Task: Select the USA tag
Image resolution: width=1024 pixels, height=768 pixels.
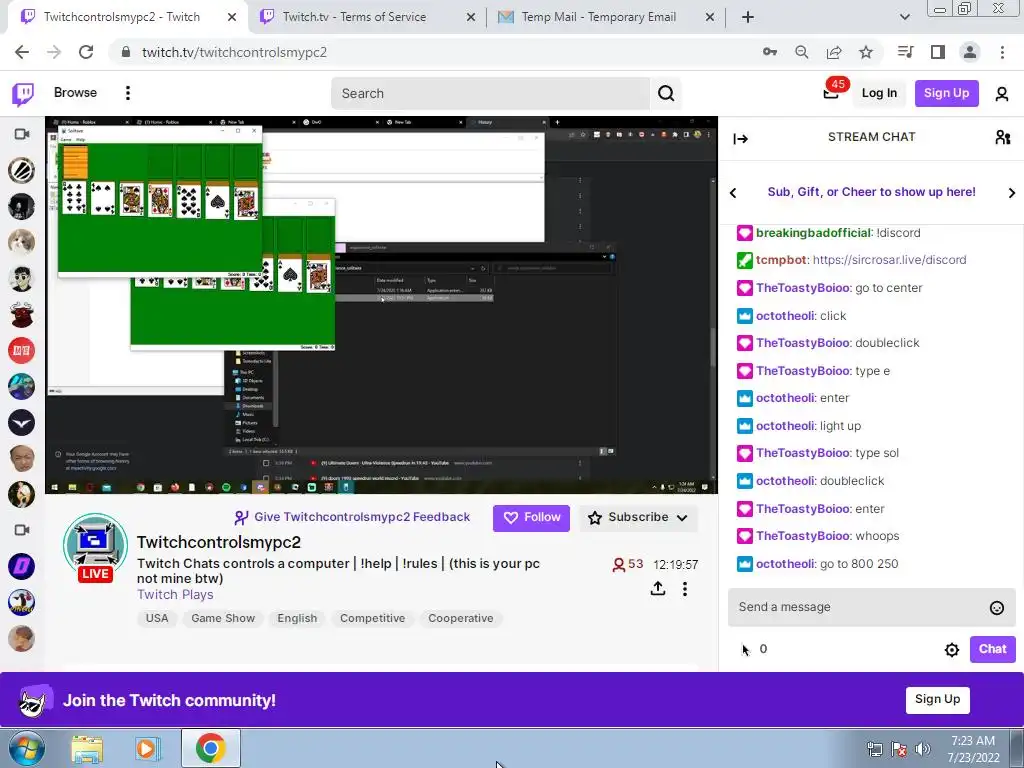Action: coord(157,618)
